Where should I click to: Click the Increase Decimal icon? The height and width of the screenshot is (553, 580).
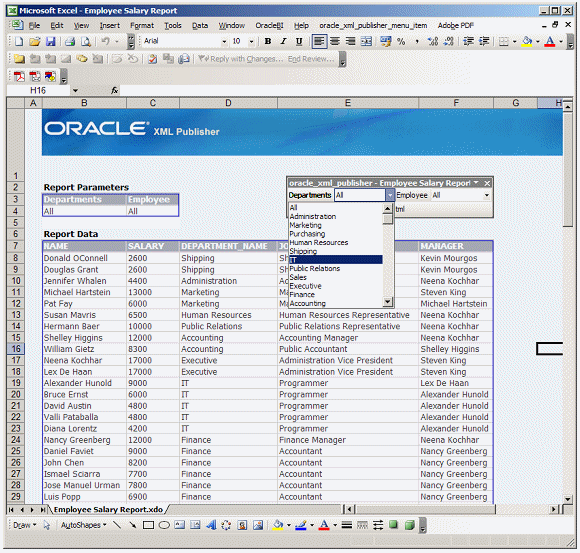tap(432, 41)
